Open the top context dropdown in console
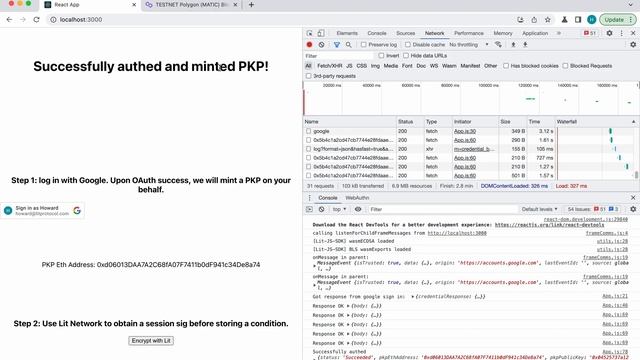This screenshot has height=360, width=640. tap(339, 209)
